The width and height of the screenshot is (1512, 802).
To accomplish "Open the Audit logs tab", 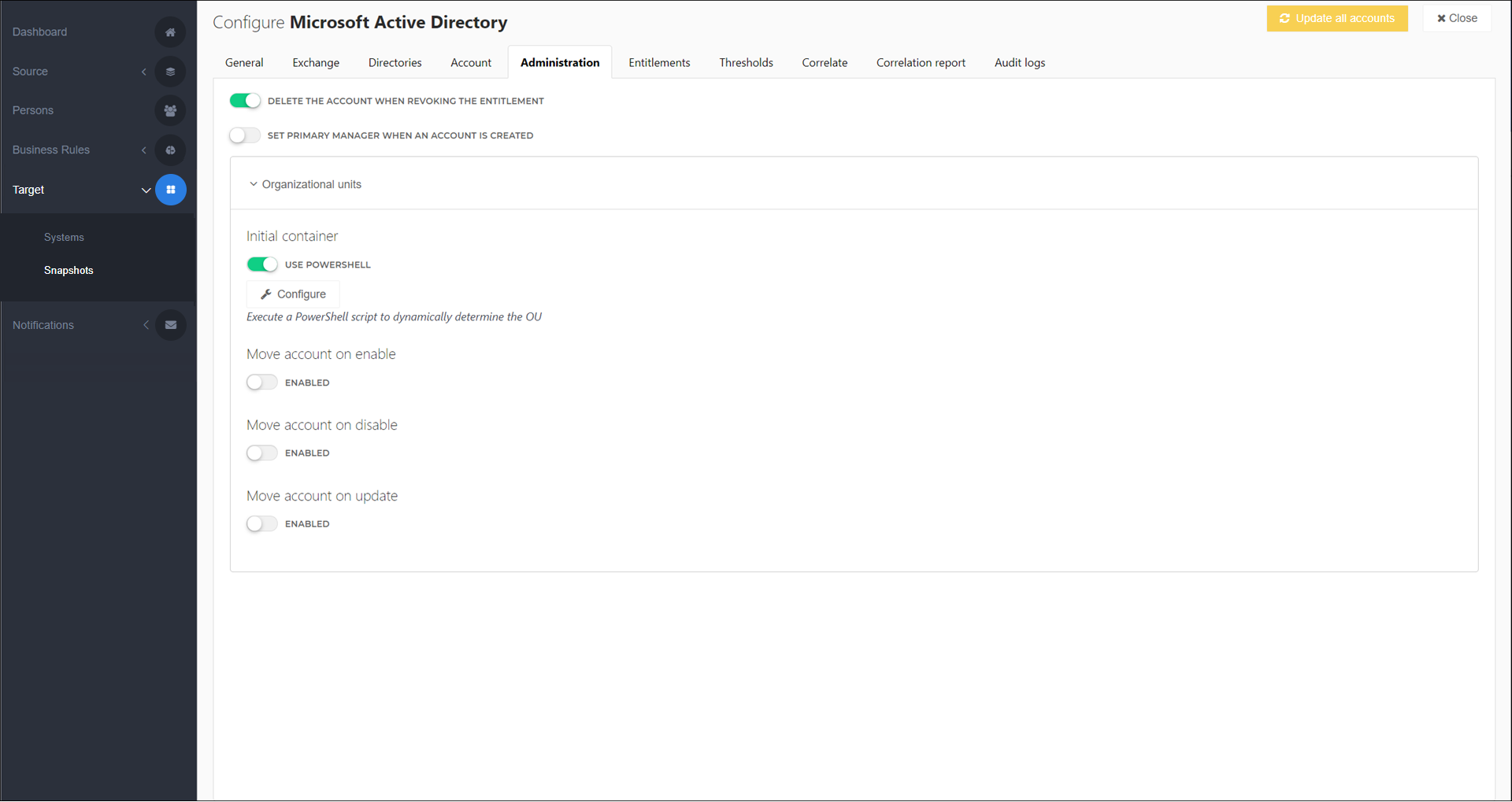I will point(1020,63).
